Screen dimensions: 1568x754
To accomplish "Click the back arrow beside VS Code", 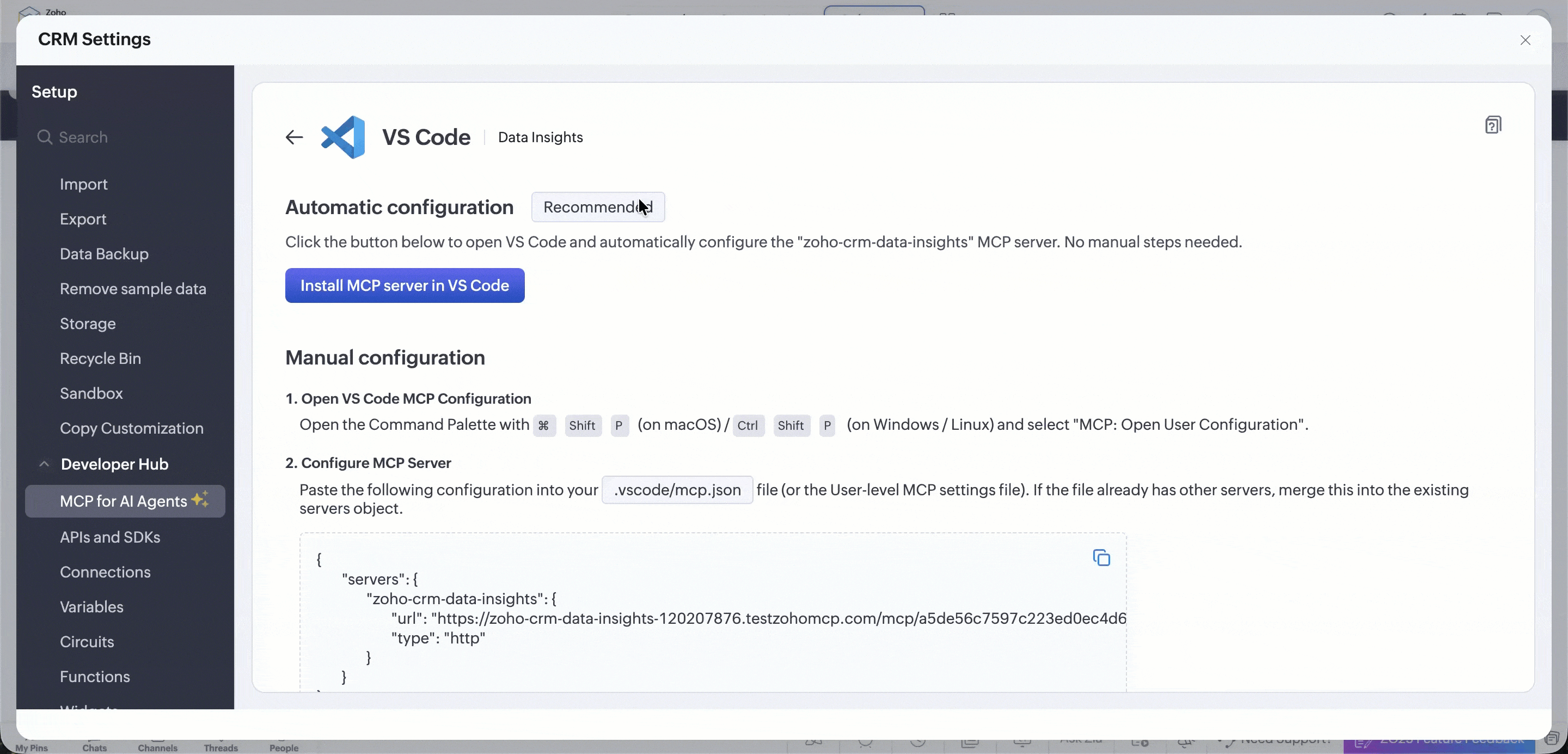I will pyautogui.click(x=294, y=137).
